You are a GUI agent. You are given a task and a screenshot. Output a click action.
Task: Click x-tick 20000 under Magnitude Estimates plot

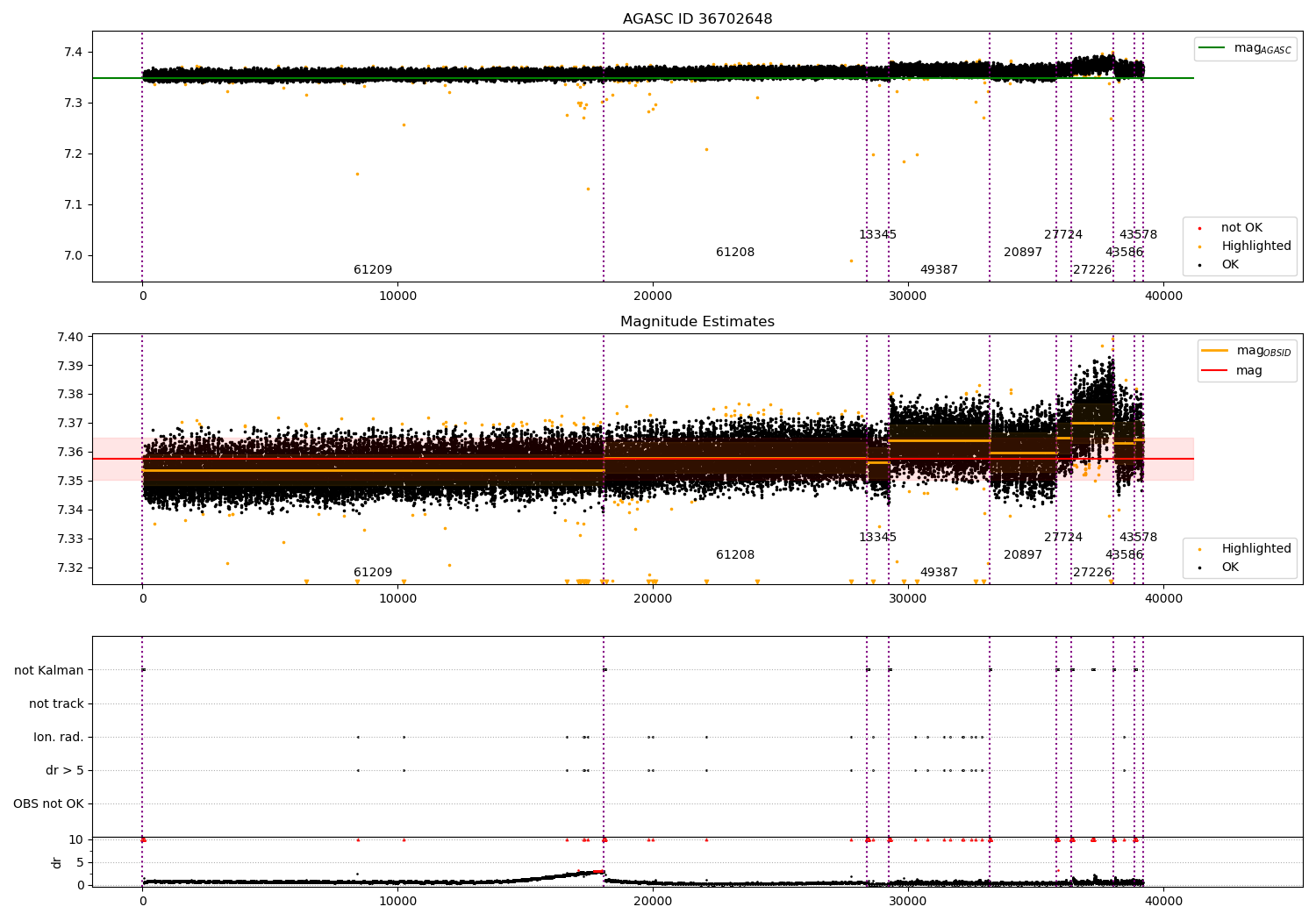click(653, 598)
